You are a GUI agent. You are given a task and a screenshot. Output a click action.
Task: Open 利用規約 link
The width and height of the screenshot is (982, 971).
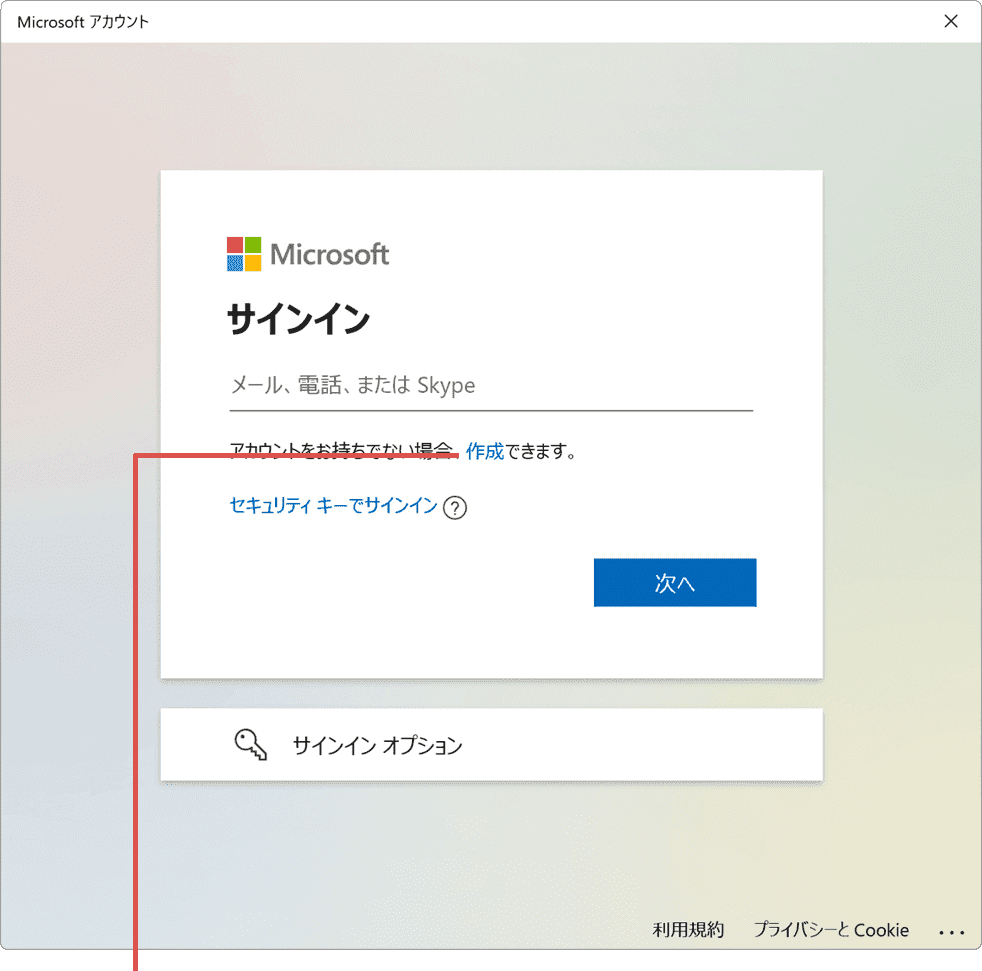click(688, 930)
